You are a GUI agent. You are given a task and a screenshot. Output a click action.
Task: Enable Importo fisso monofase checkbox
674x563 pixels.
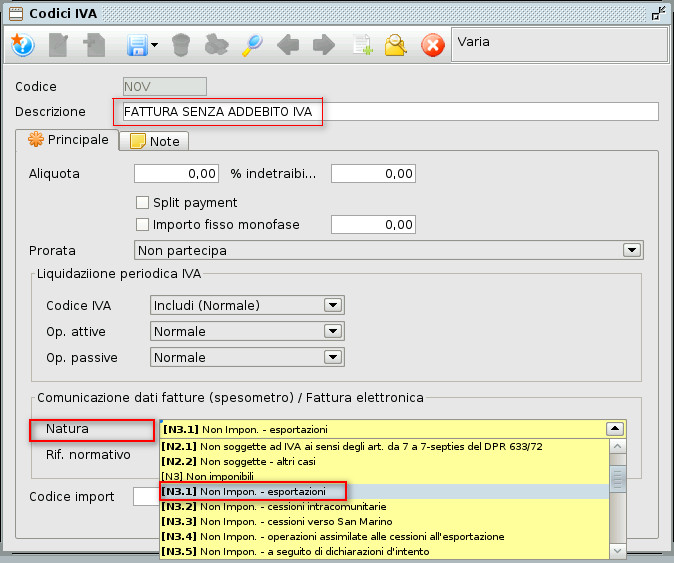142,224
